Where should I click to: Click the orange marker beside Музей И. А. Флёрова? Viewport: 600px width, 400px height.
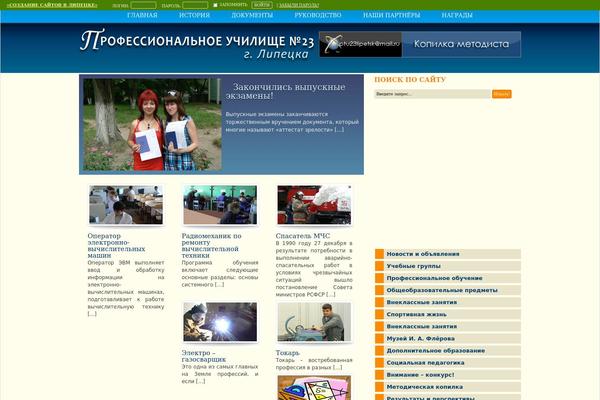(x=379, y=338)
